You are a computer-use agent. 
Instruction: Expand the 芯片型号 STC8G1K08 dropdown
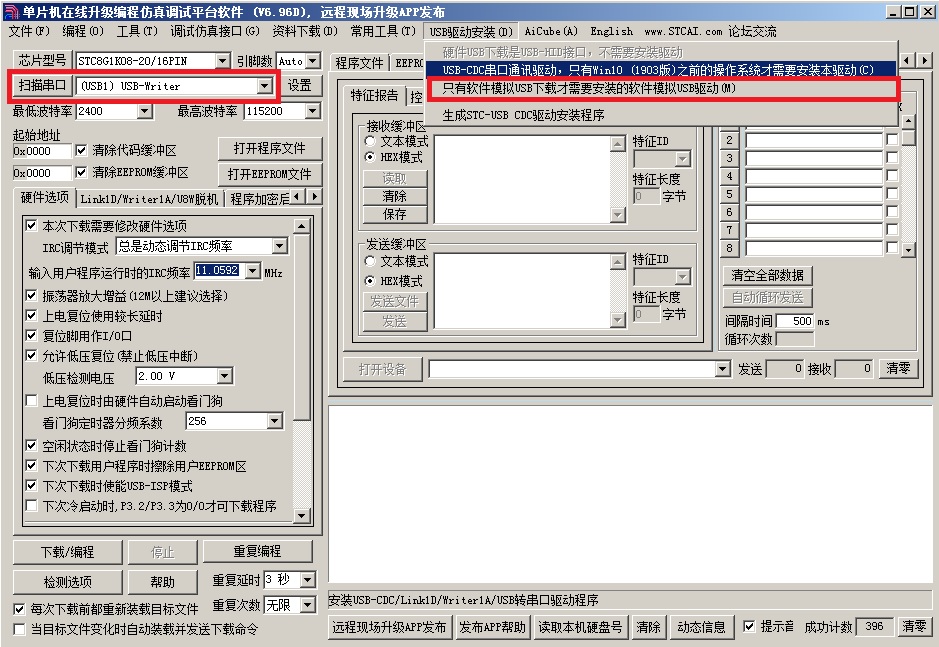[223, 61]
